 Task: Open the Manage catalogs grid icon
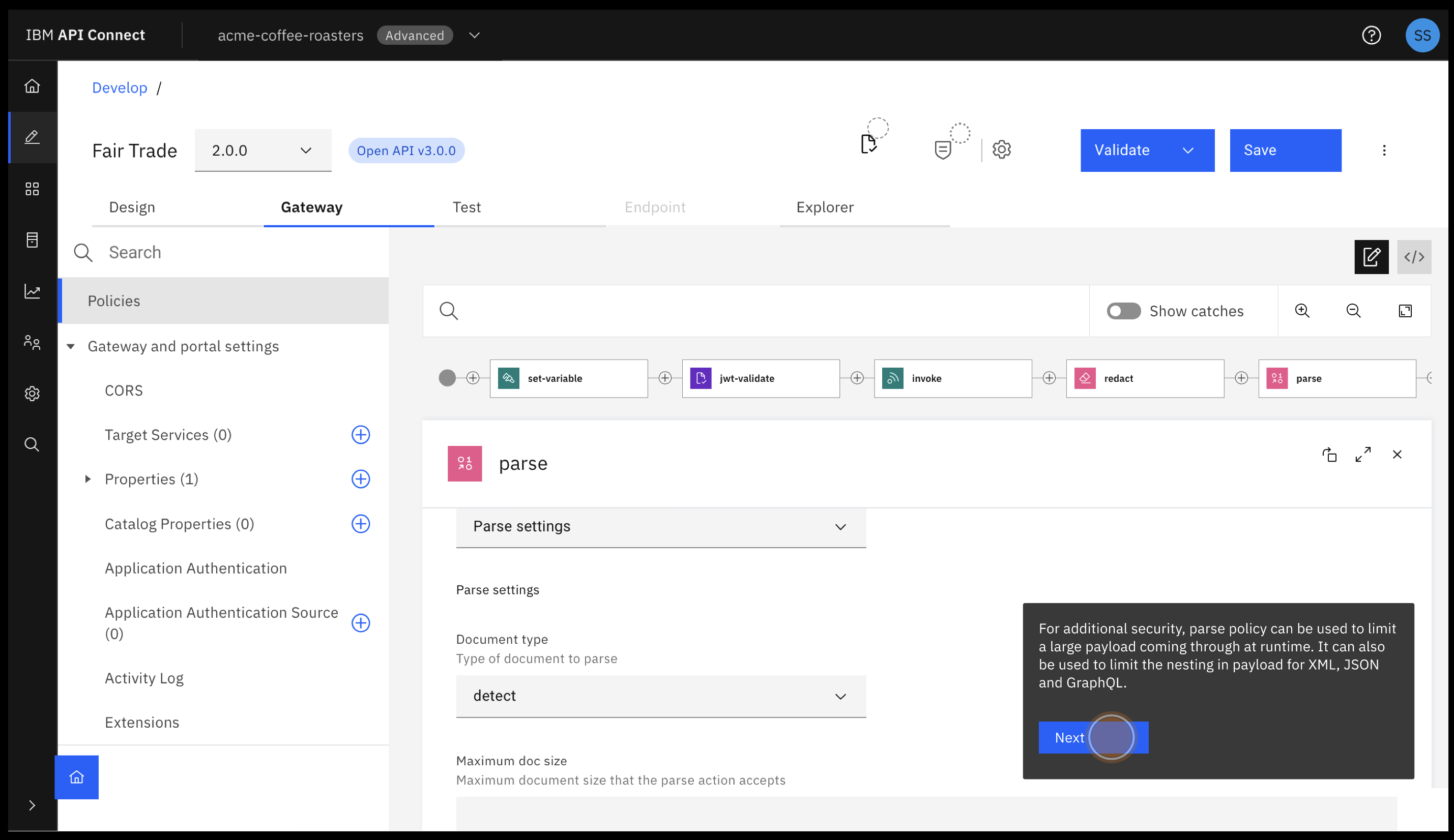coord(33,189)
